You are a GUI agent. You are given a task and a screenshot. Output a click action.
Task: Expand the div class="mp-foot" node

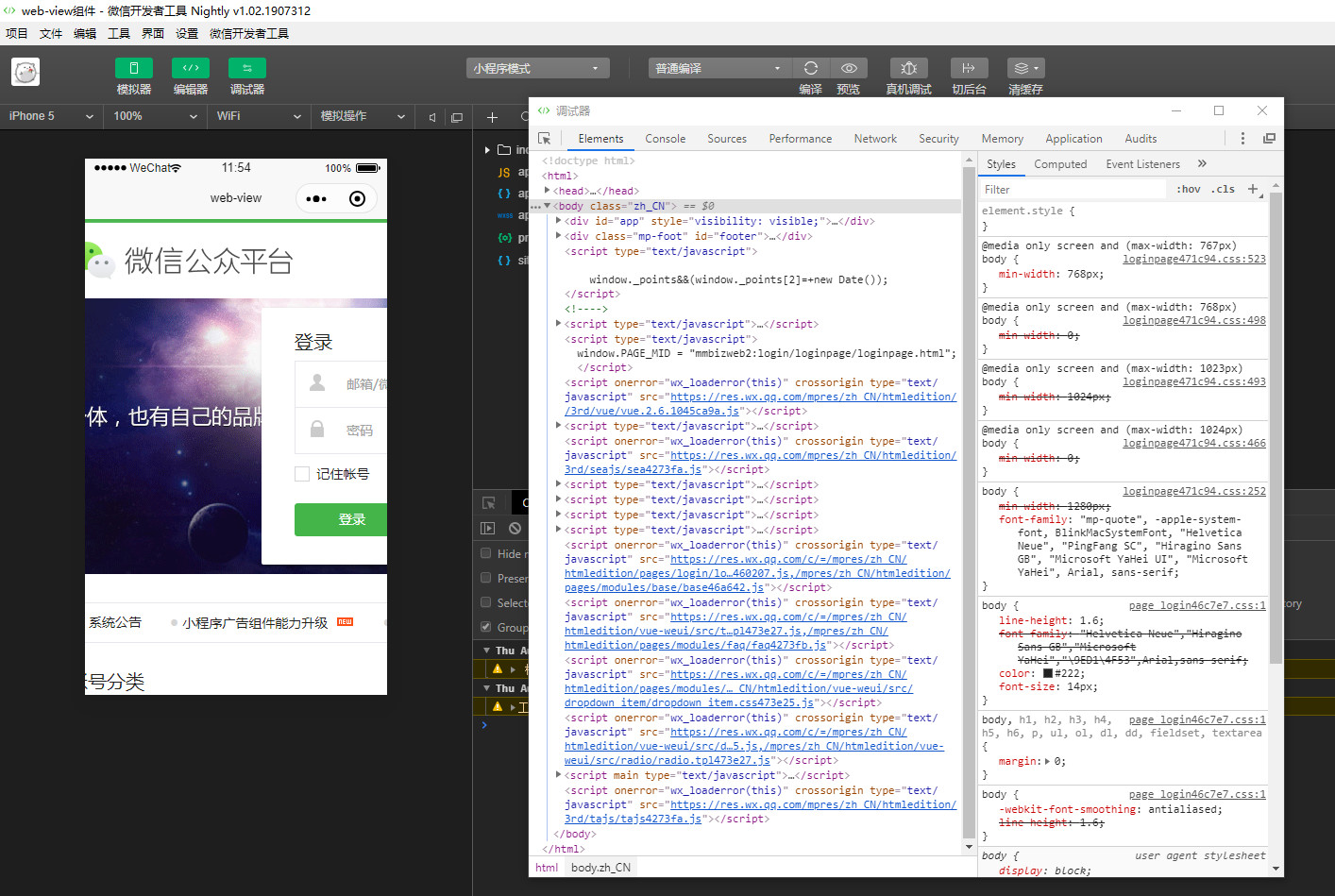[559, 236]
